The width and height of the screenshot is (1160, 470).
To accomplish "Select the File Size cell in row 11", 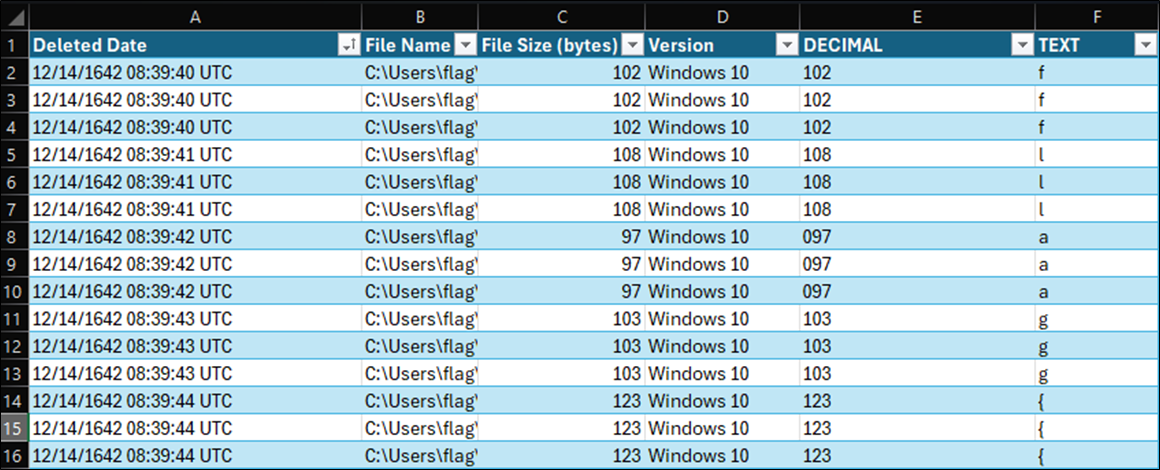I will (561, 319).
